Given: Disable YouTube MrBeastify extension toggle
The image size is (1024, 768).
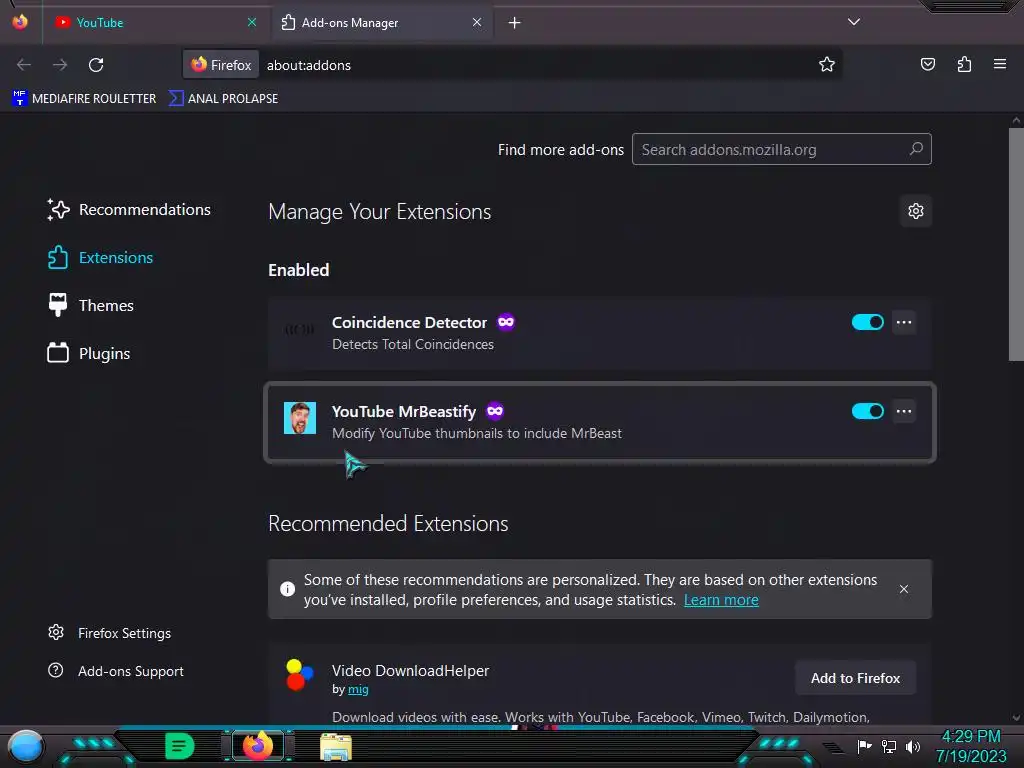Looking at the screenshot, I should (867, 411).
